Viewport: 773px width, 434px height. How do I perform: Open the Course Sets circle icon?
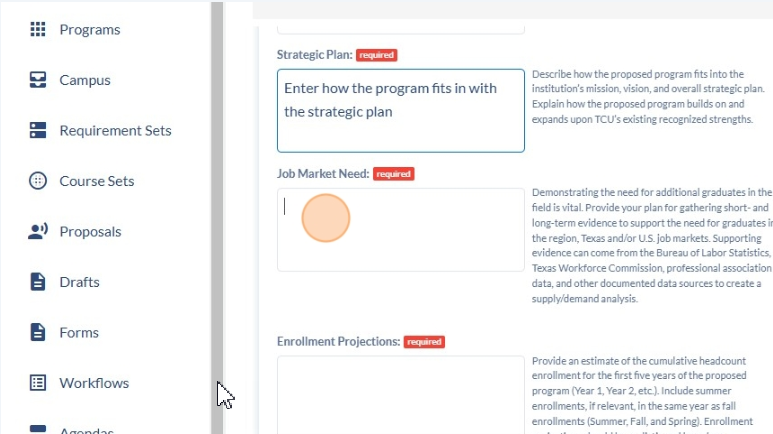pyautogui.click(x=38, y=181)
